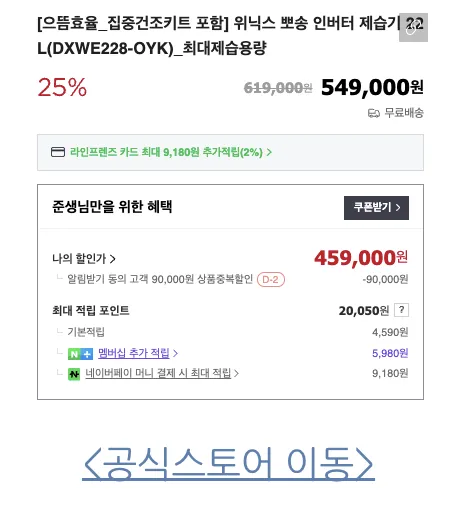Expand chevron after 멤버십 추가 적립
The height and width of the screenshot is (505, 457).
point(175,353)
